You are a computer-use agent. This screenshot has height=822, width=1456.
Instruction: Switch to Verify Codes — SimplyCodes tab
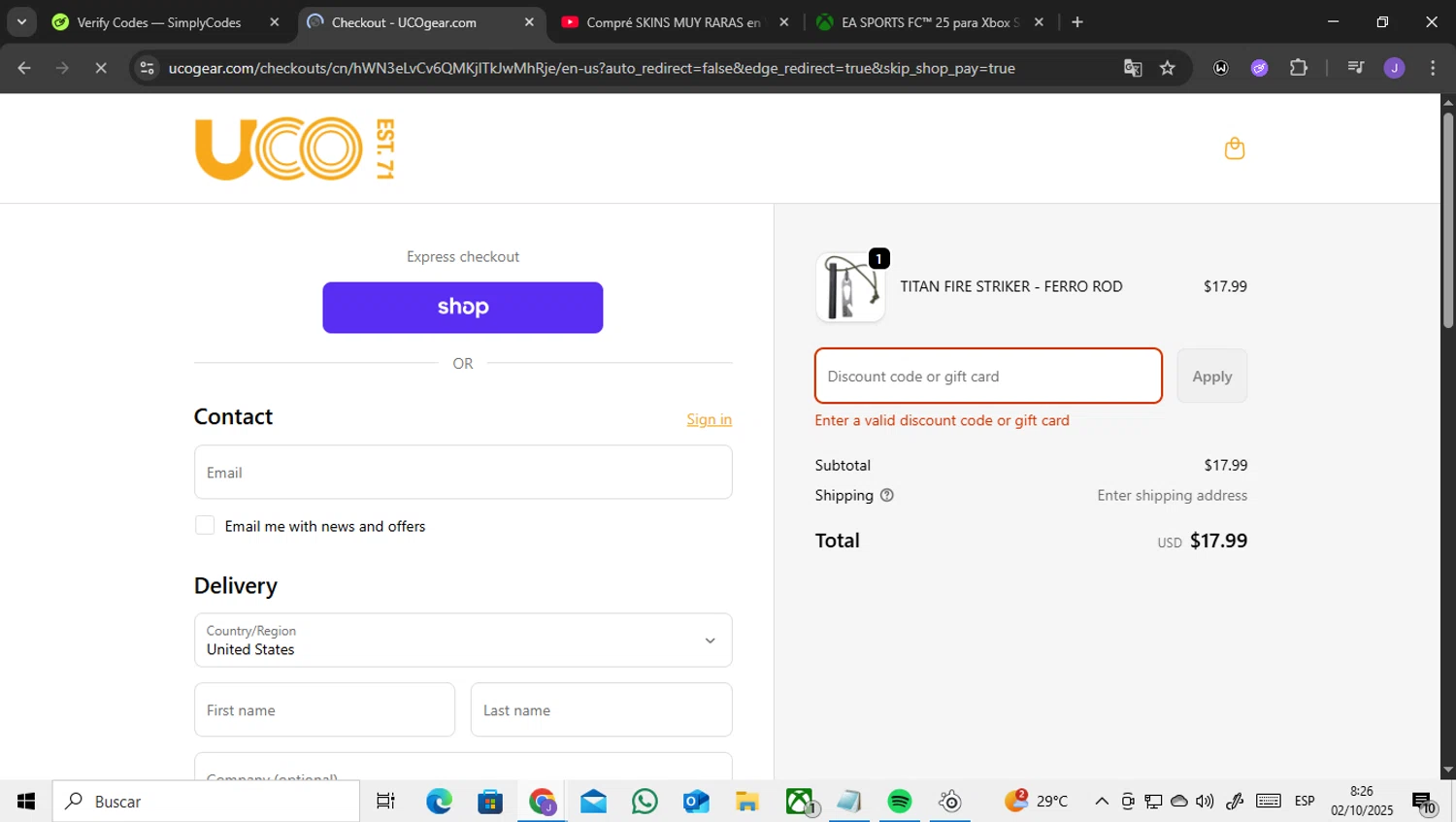coord(158,22)
